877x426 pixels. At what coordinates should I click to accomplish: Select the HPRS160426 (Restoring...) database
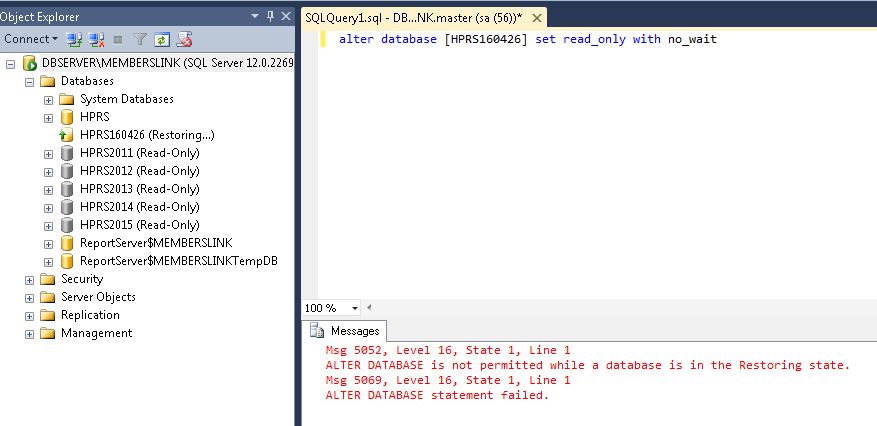click(x=147, y=135)
